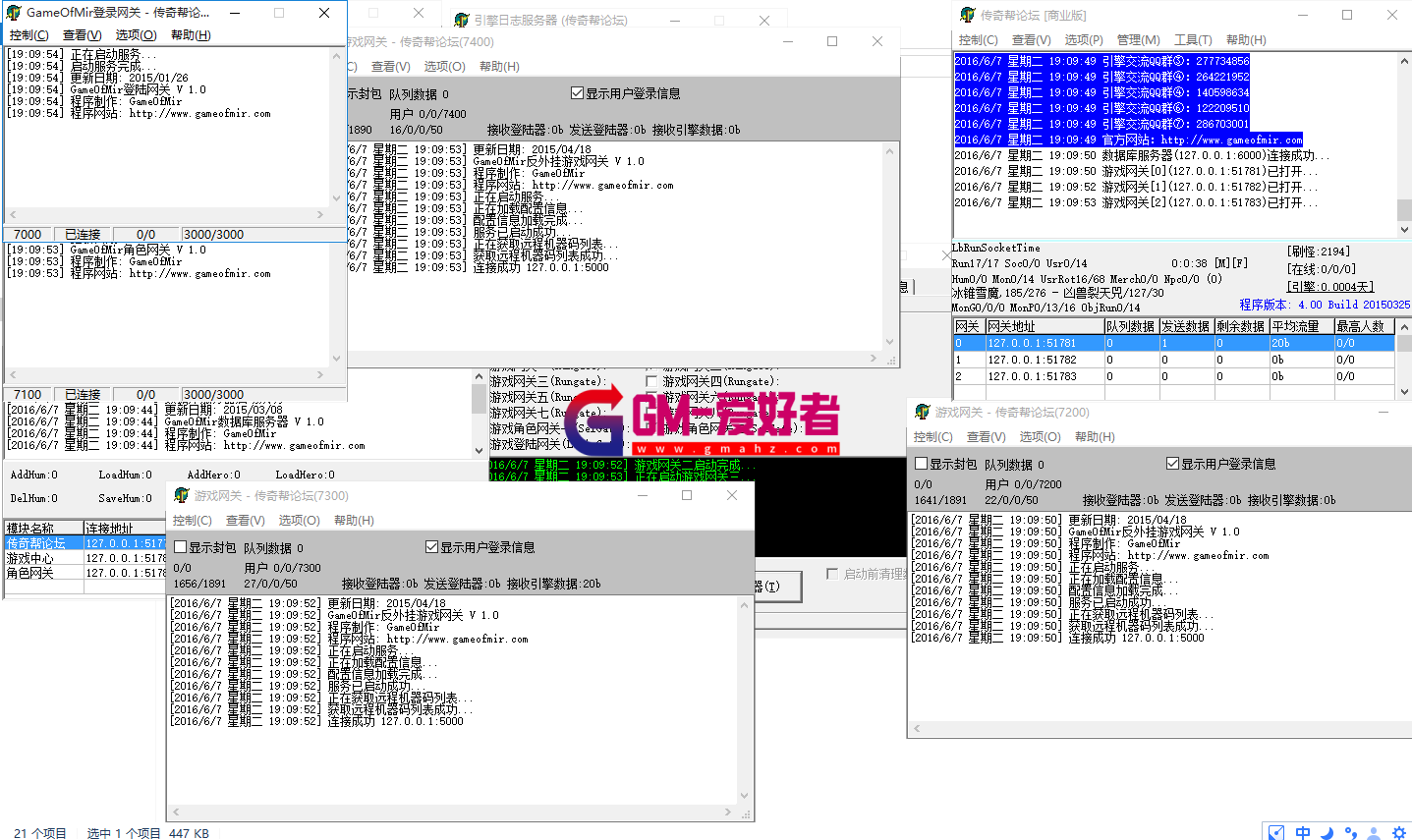Check the 游戏网关四(Rungate) checkbox
This screenshot has height=840, width=1412.
[x=651, y=381]
